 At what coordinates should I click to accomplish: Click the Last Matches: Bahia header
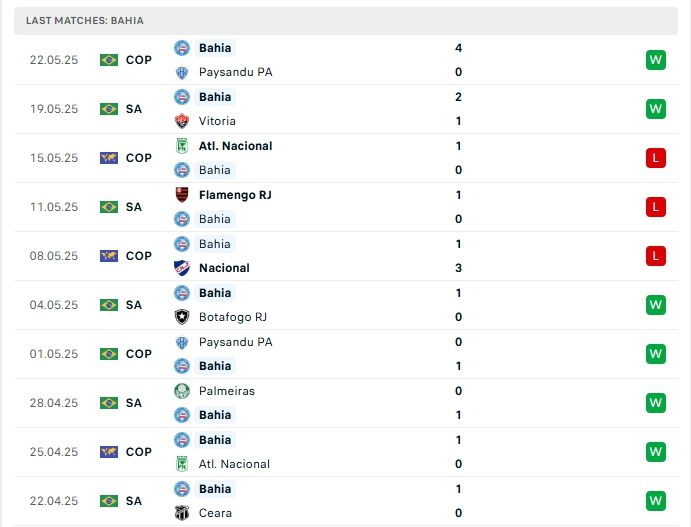84,20
